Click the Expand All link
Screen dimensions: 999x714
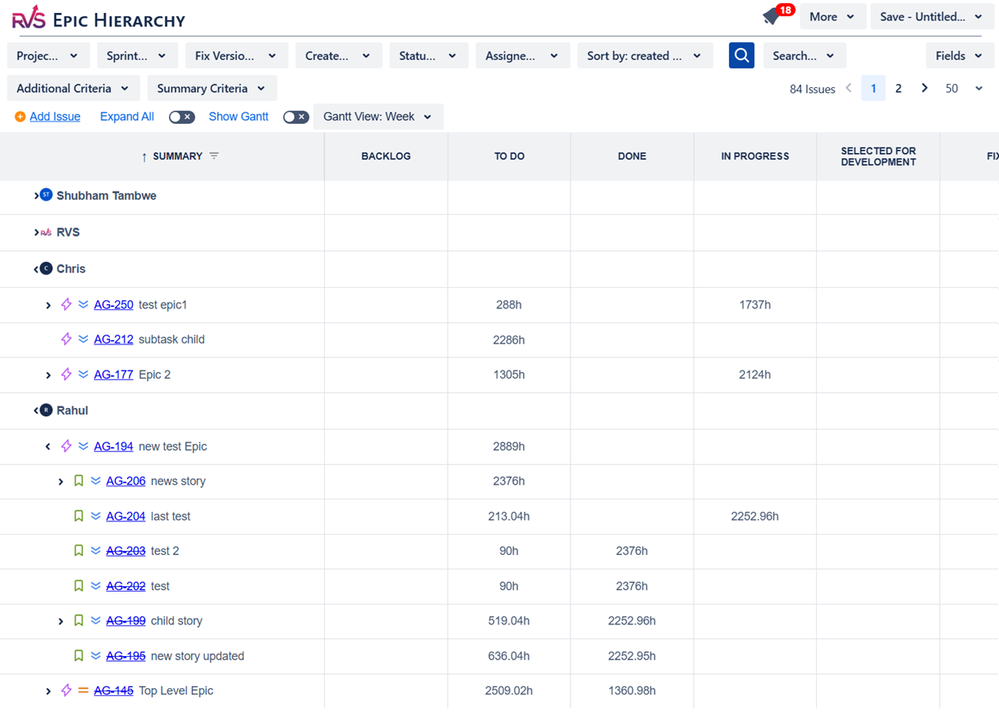(x=126, y=117)
